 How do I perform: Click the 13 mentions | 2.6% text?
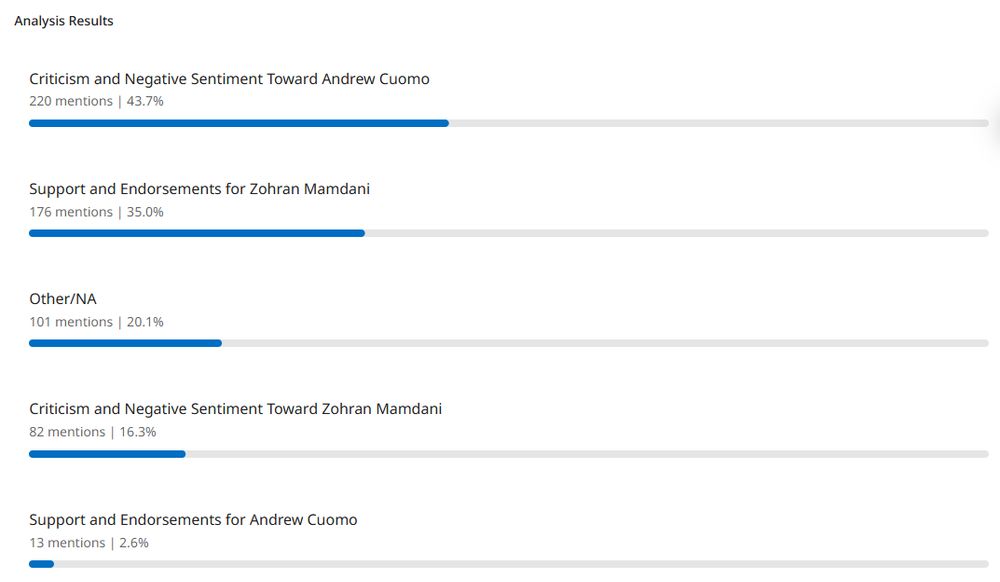pyautogui.click(x=88, y=543)
